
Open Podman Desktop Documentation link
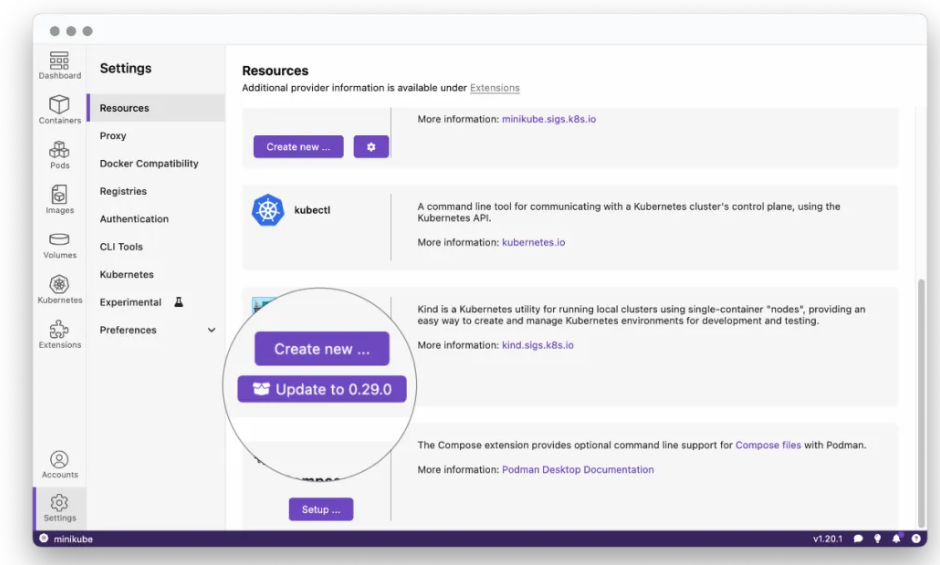[577, 470]
